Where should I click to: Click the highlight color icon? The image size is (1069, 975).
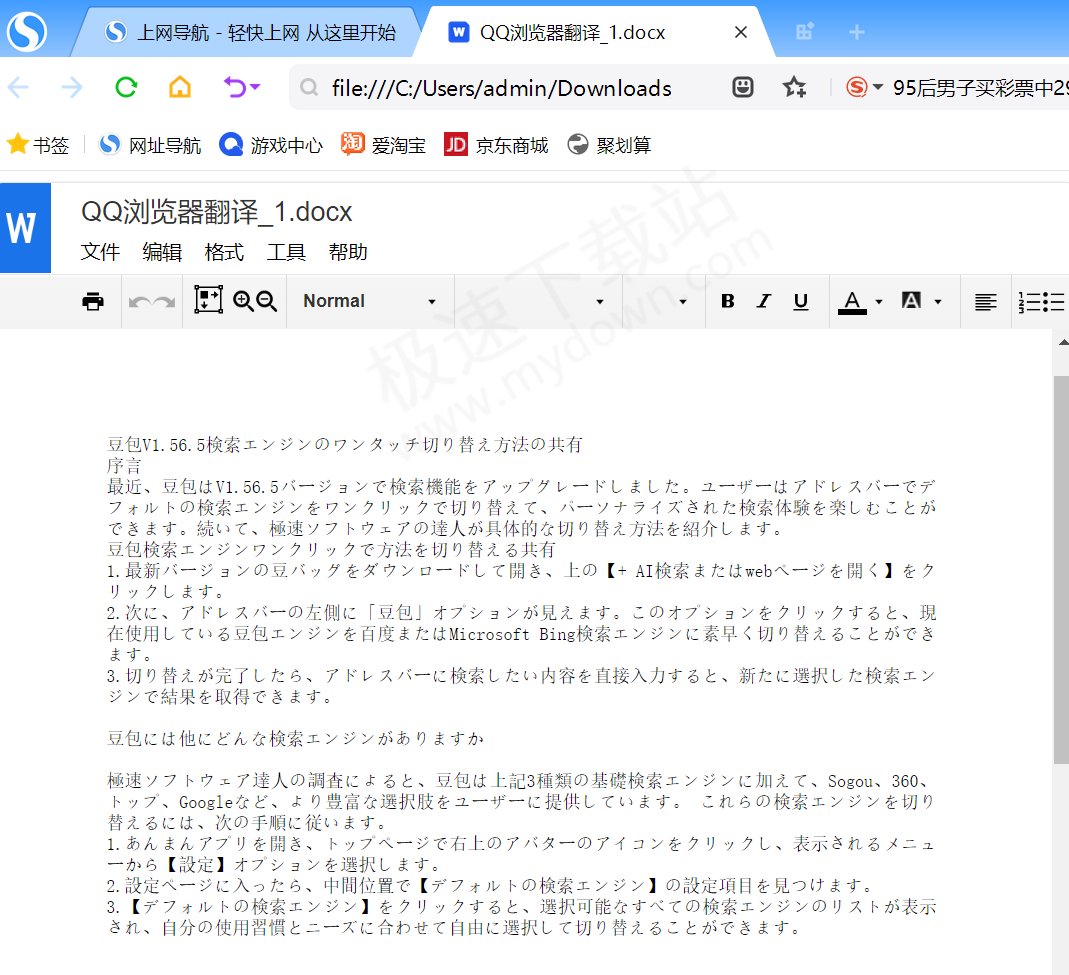tap(911, 300)
